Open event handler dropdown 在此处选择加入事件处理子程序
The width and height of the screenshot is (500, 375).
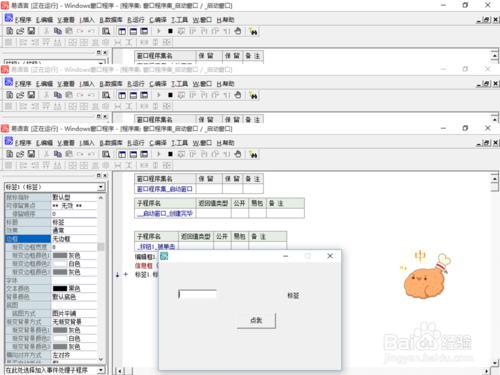tap(101, 370)
